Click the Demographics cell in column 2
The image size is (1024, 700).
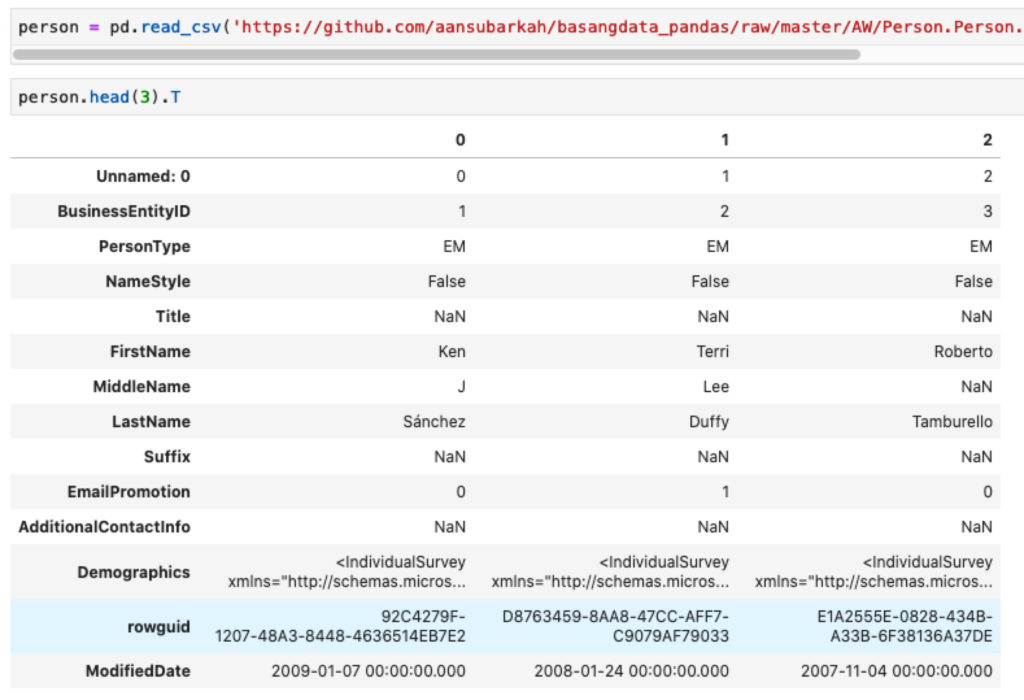click(874, 573)
